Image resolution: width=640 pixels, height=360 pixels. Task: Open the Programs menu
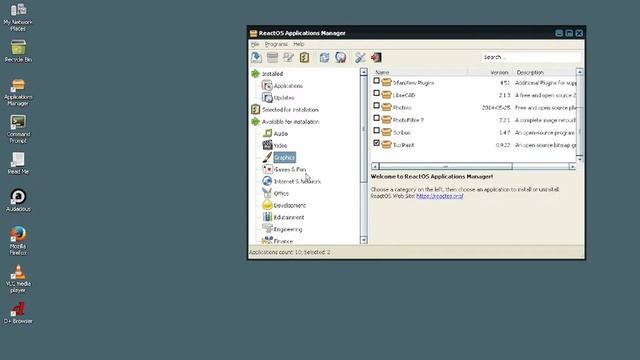tap(276, 44)
